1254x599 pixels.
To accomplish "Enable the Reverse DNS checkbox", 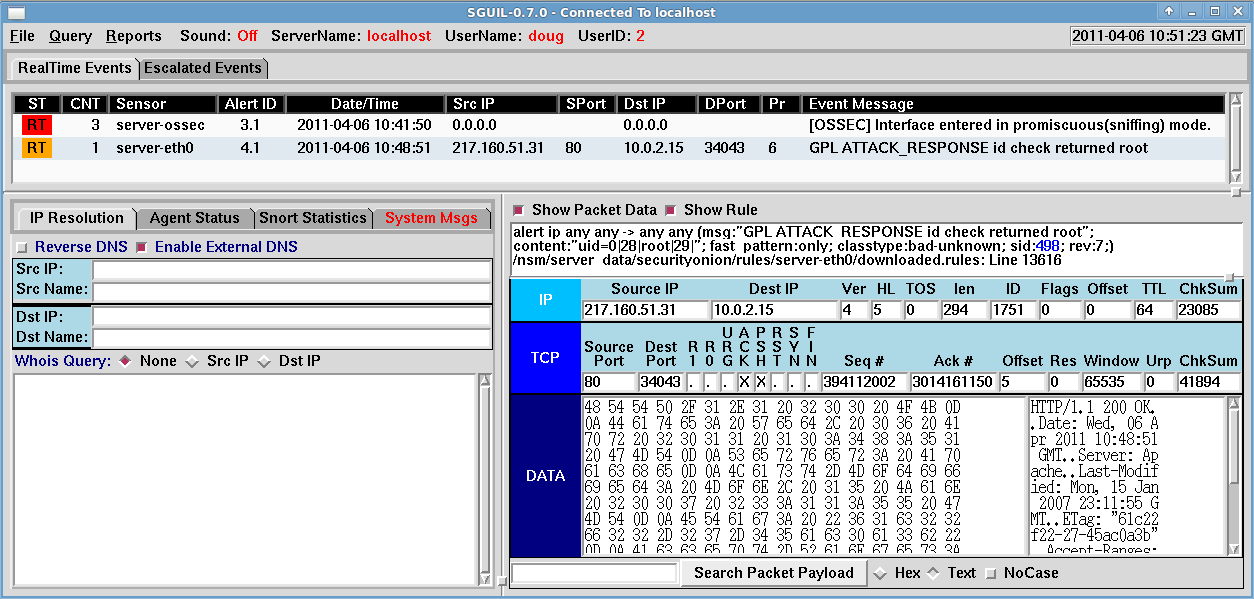I will [x=22, y=247].
